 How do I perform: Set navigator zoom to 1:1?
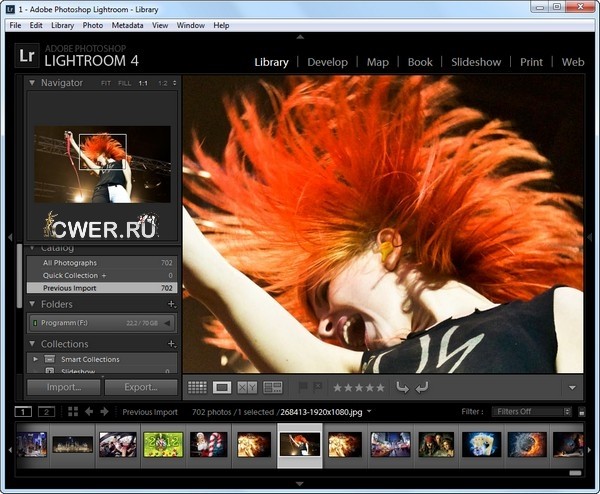pyautogui.click(x=143, y=83)
